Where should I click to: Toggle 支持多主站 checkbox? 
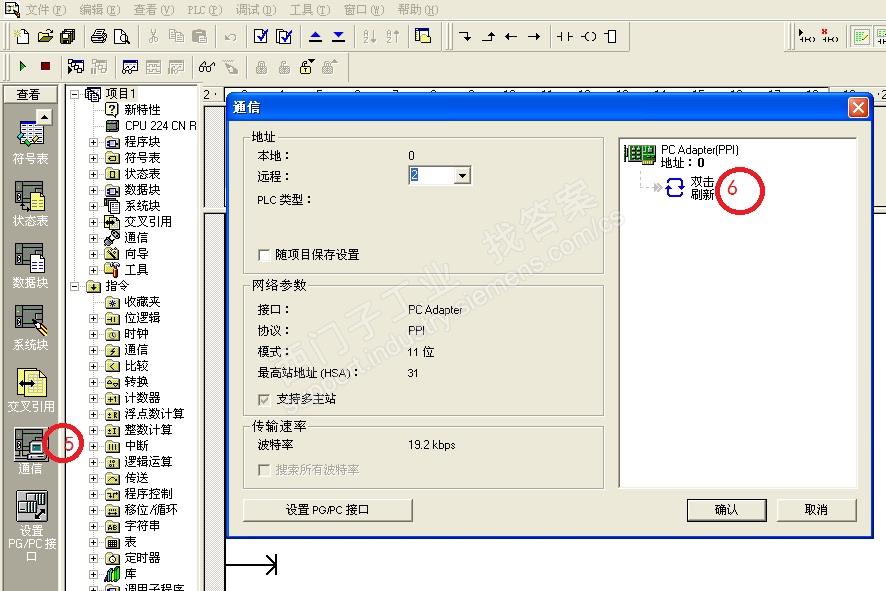coord(263,399)
